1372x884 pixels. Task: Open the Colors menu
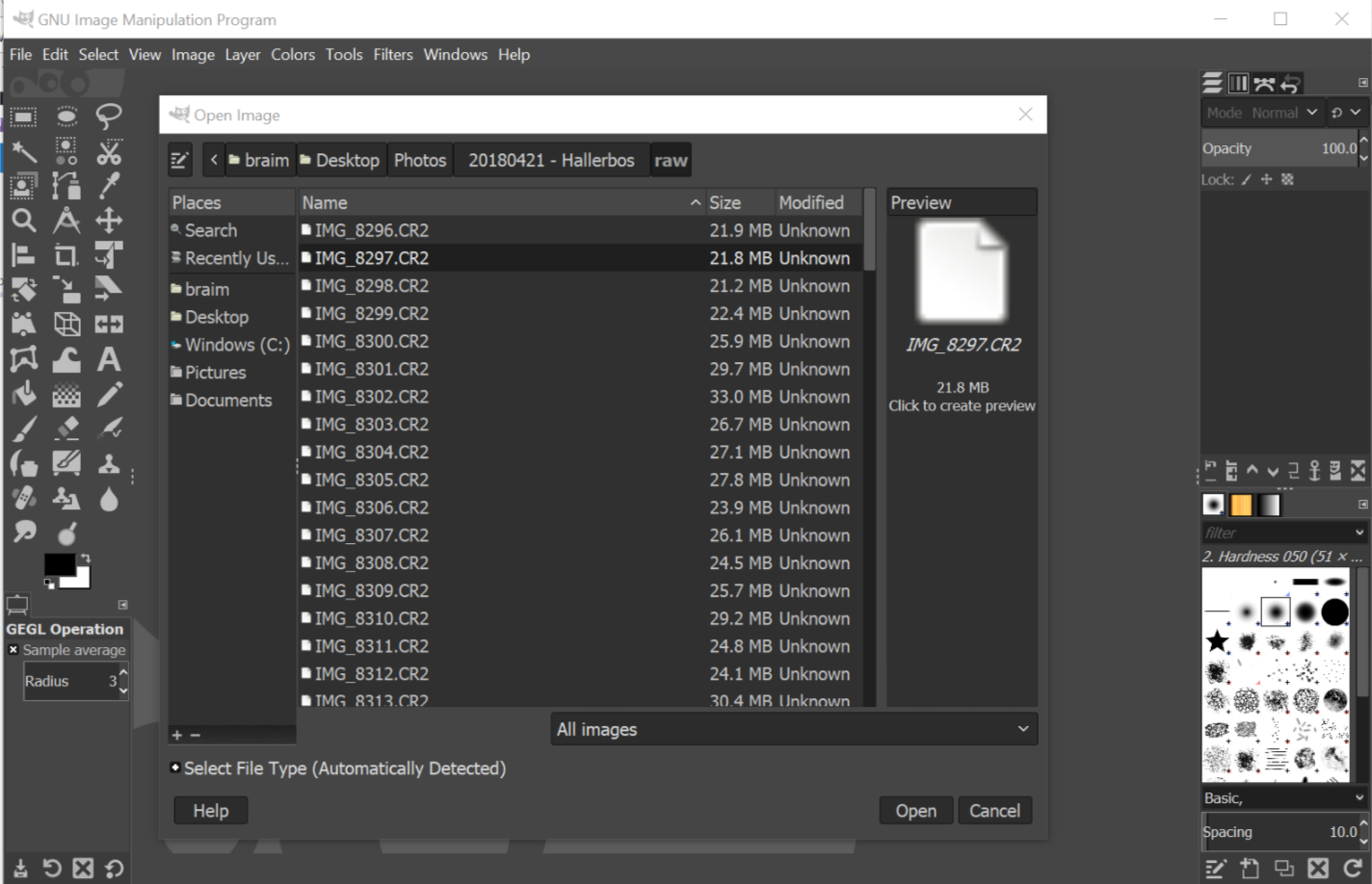tap(293, 54)
